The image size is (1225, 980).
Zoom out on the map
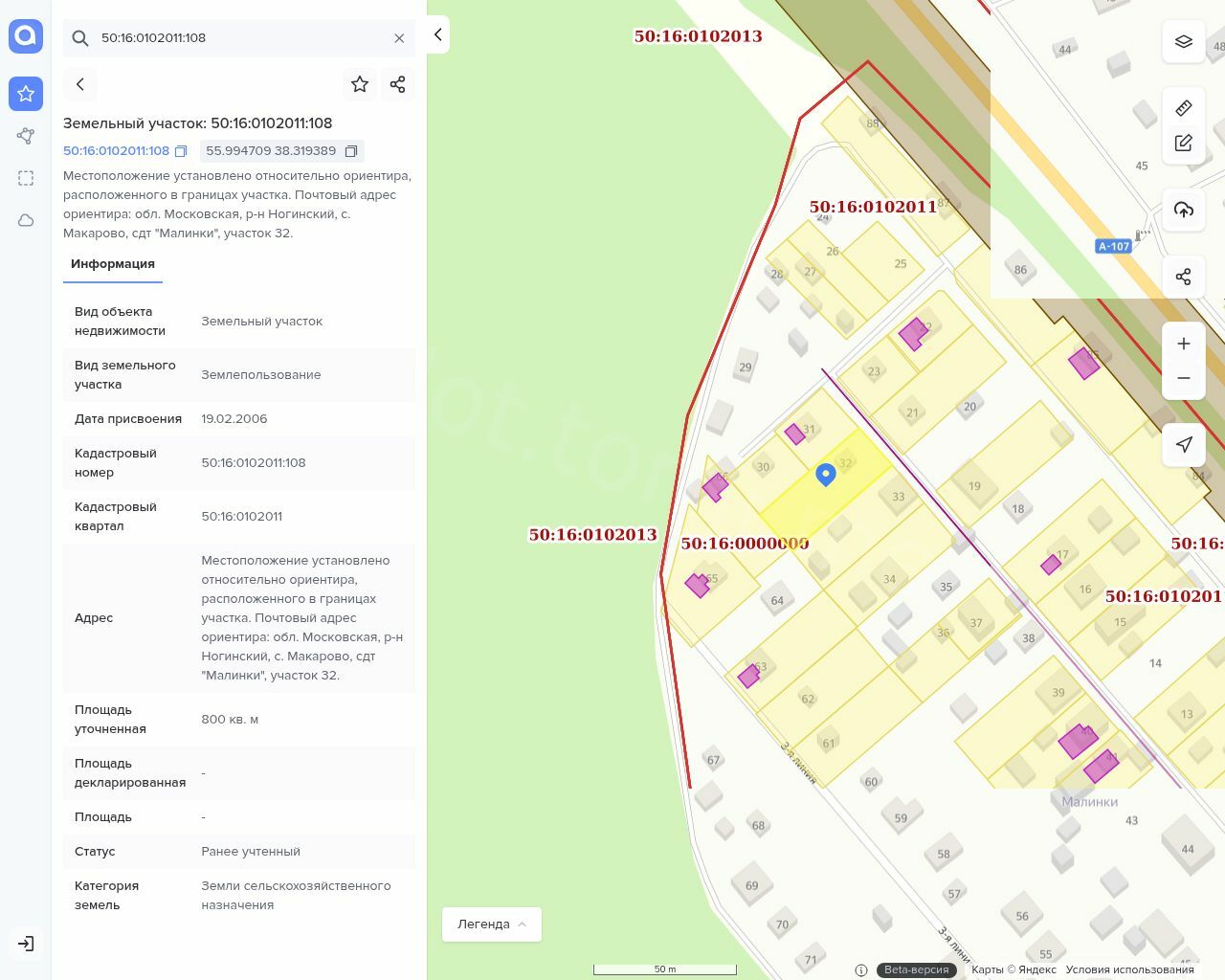click(1184, 378)
